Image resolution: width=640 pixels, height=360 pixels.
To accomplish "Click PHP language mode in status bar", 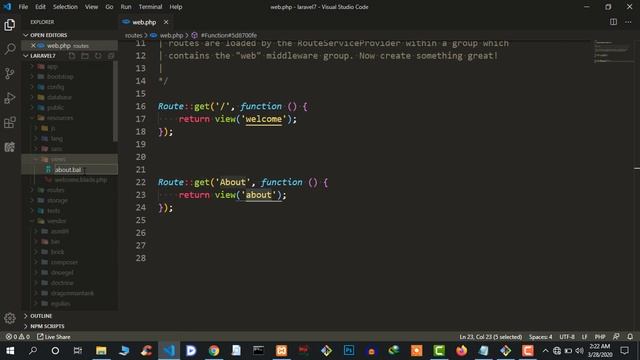I will [x=600, y=337].
